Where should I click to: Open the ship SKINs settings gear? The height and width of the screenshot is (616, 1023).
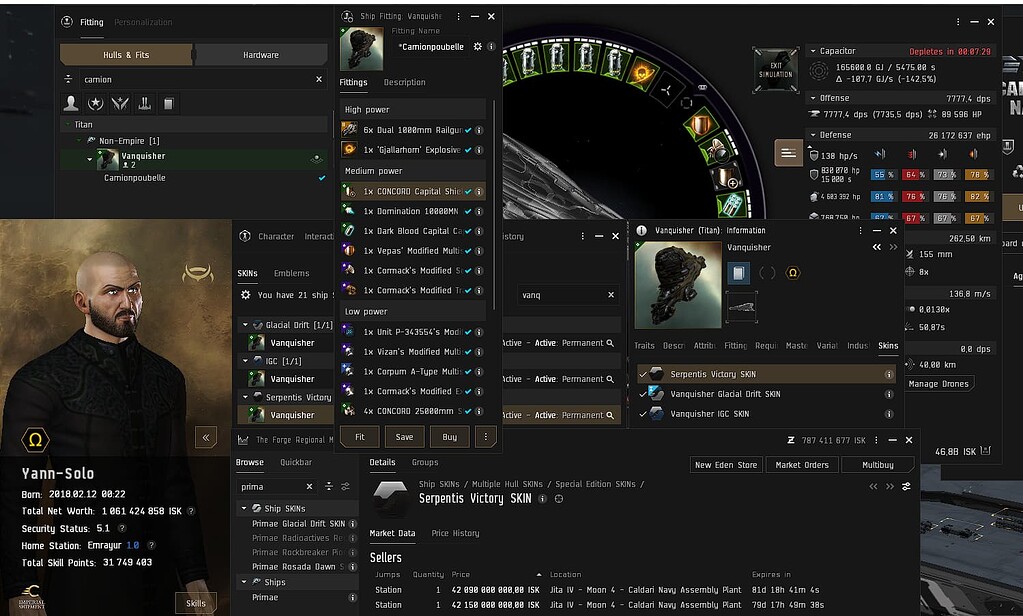click(246, 295)
